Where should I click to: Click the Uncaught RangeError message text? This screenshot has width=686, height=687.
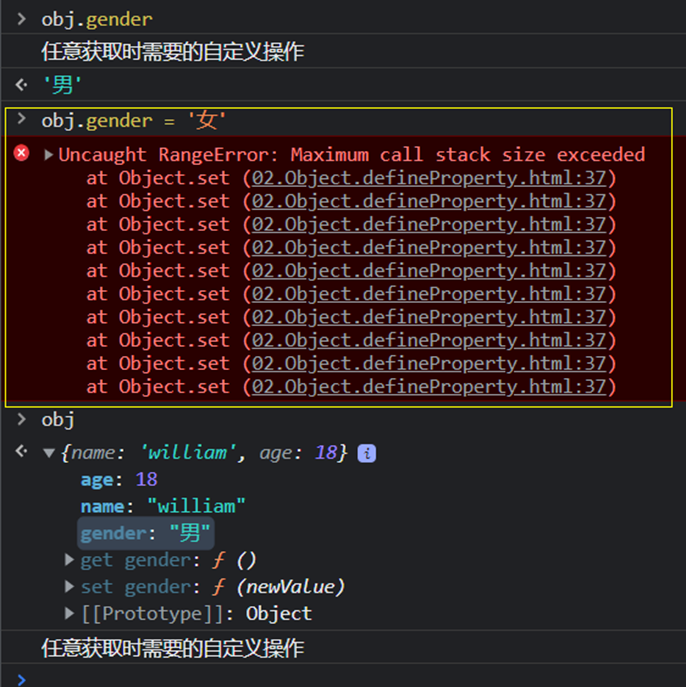point(352,155)
